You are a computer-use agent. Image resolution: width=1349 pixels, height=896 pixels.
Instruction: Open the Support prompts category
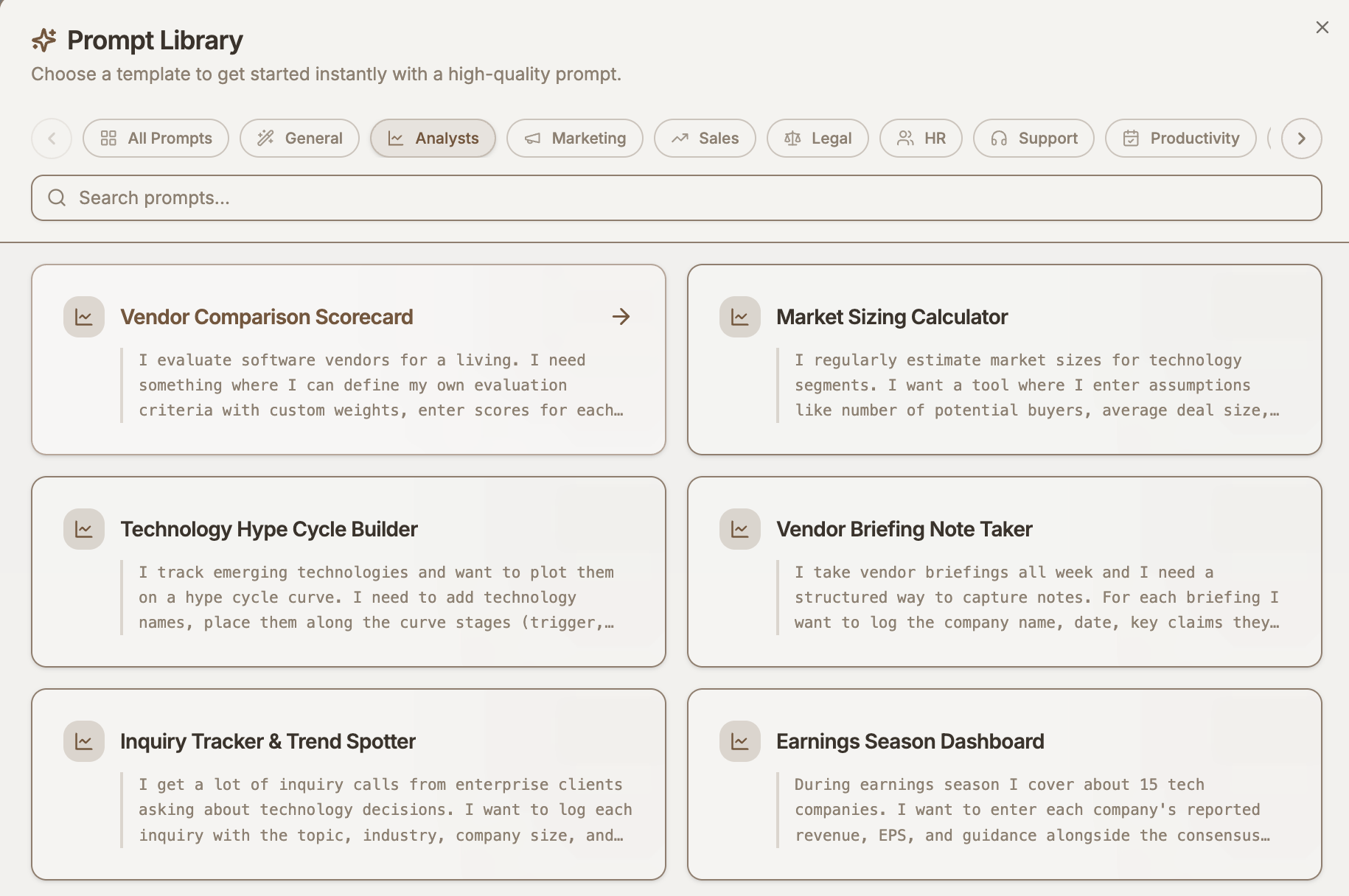pos(1033,139)
